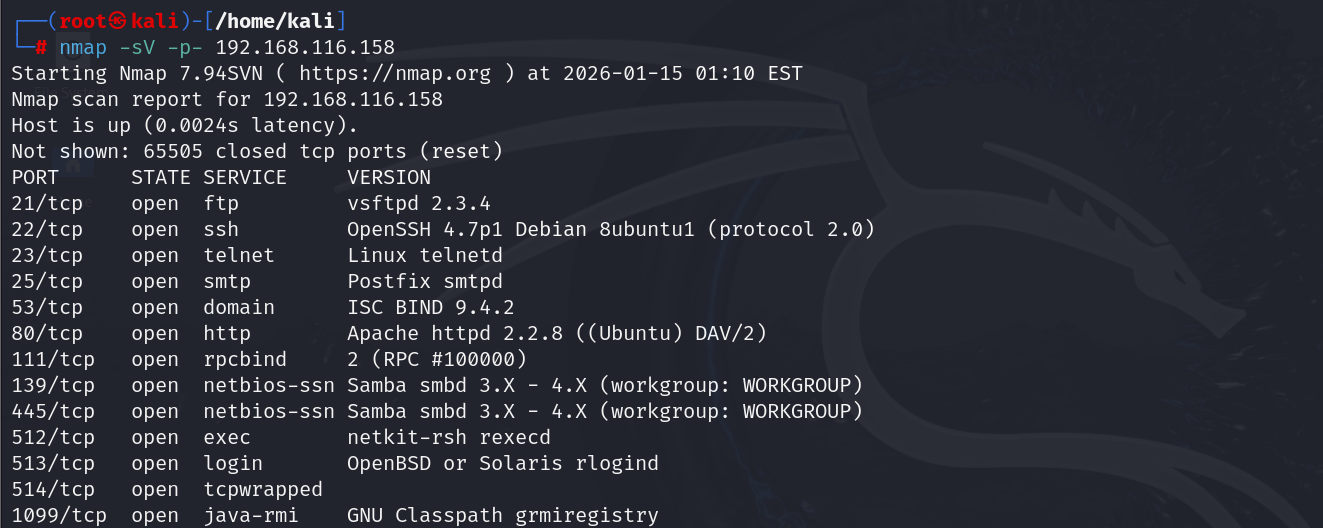Click the vsftpd 2.3.4 version text

pyautogui.click(x=419, y=204)
